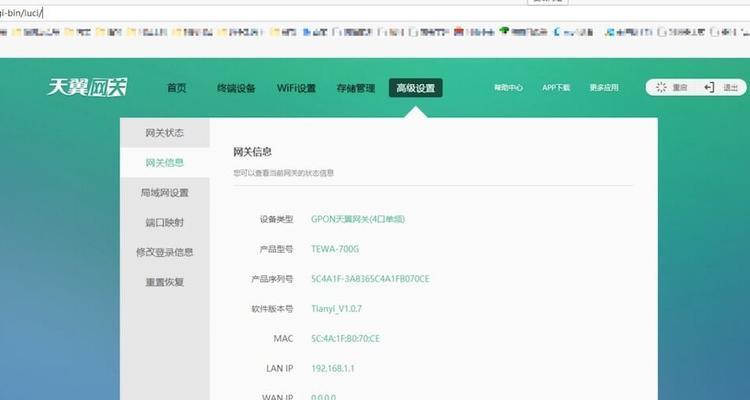Click the MAC label
Viewport: 750px width, 400px height.
coord(283,339)
